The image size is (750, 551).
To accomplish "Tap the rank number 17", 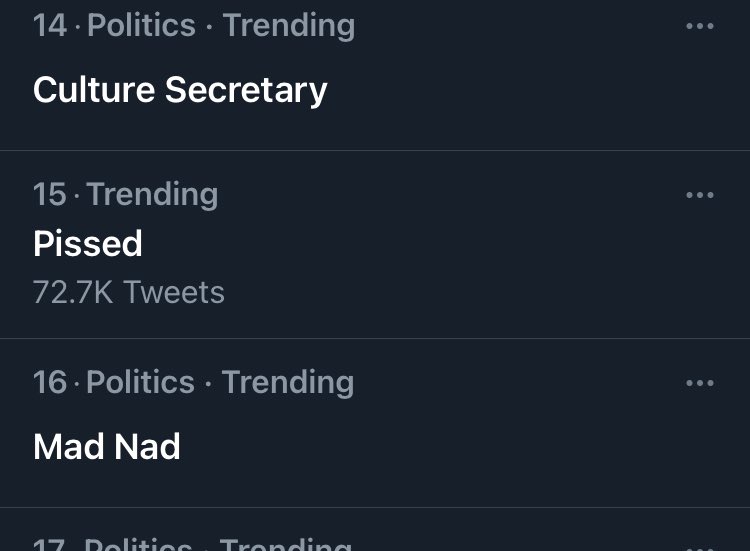I will pos(49,545).
